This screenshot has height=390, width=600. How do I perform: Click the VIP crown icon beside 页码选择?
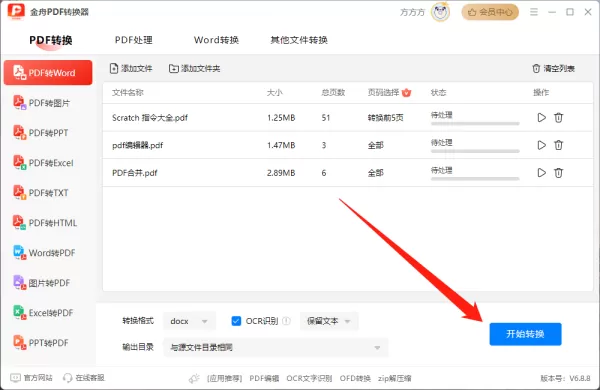(x=406, y=92)
